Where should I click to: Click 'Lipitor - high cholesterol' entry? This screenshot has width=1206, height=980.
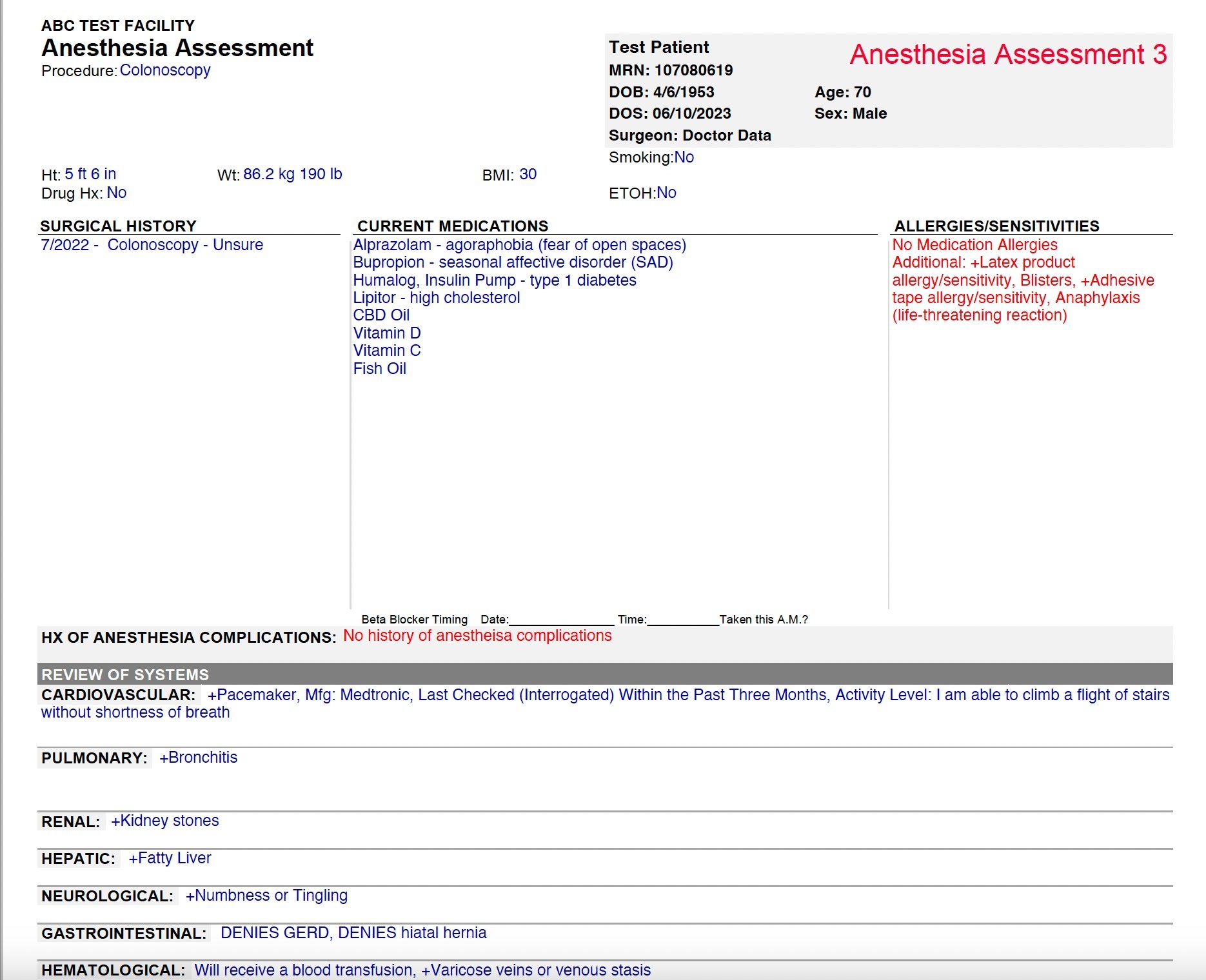(x=437, y=298)
